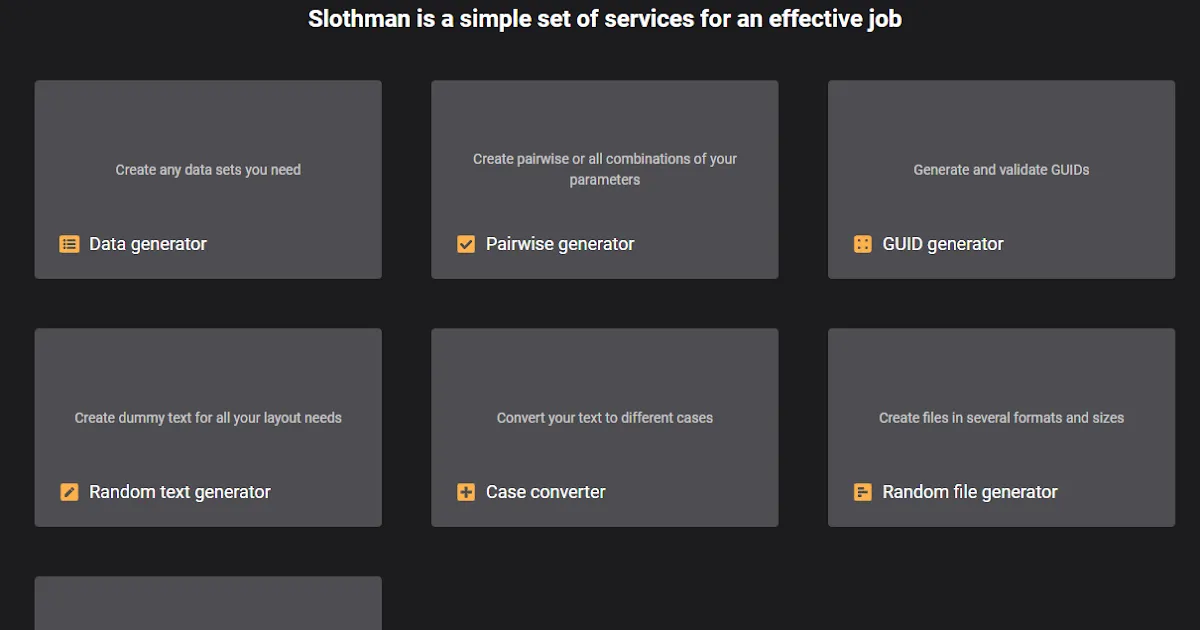The height and width of the screenshot is (630, 1200).
Task: Open the Random text generator link
Action: tap(180, 492)
